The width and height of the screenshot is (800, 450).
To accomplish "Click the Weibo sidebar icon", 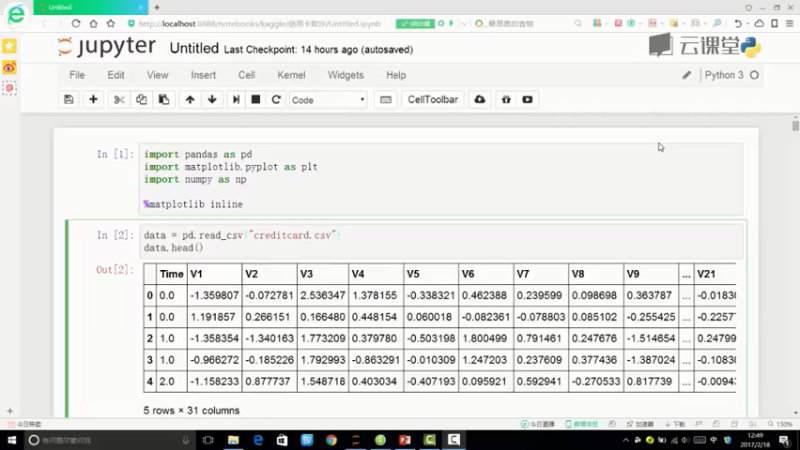I will tap(10, 67).
